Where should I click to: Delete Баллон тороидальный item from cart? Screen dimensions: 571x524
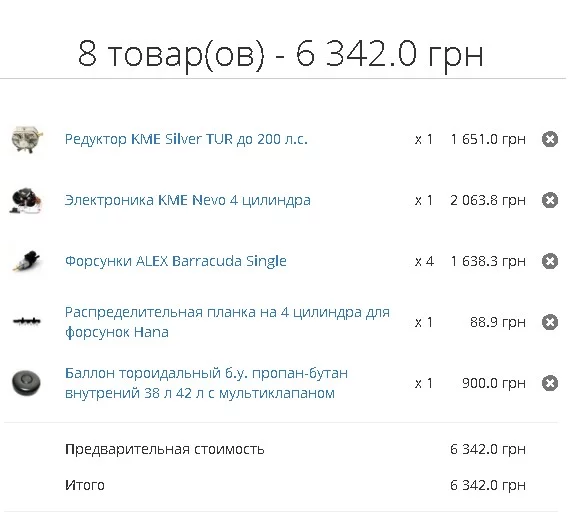point(550,383)
